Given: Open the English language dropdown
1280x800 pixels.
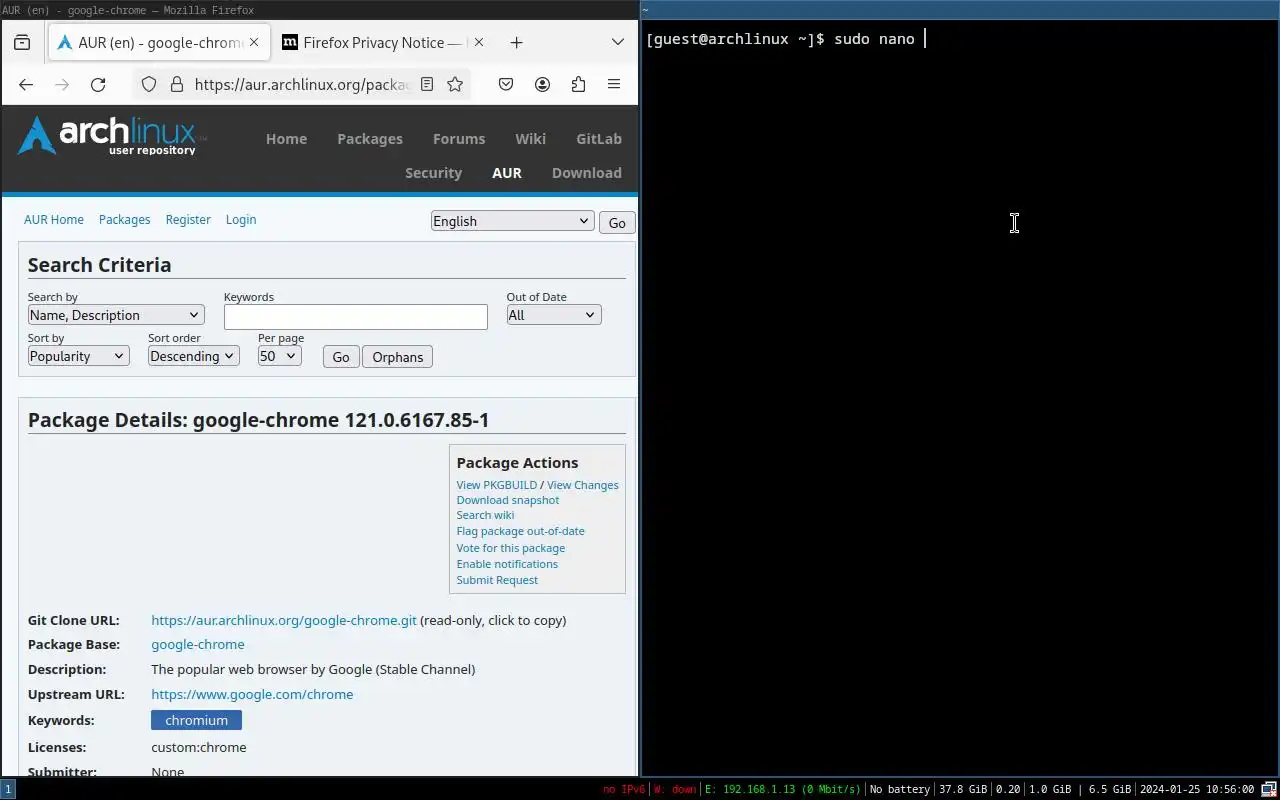Looking at the screenshot, I should tap(513, 221).
